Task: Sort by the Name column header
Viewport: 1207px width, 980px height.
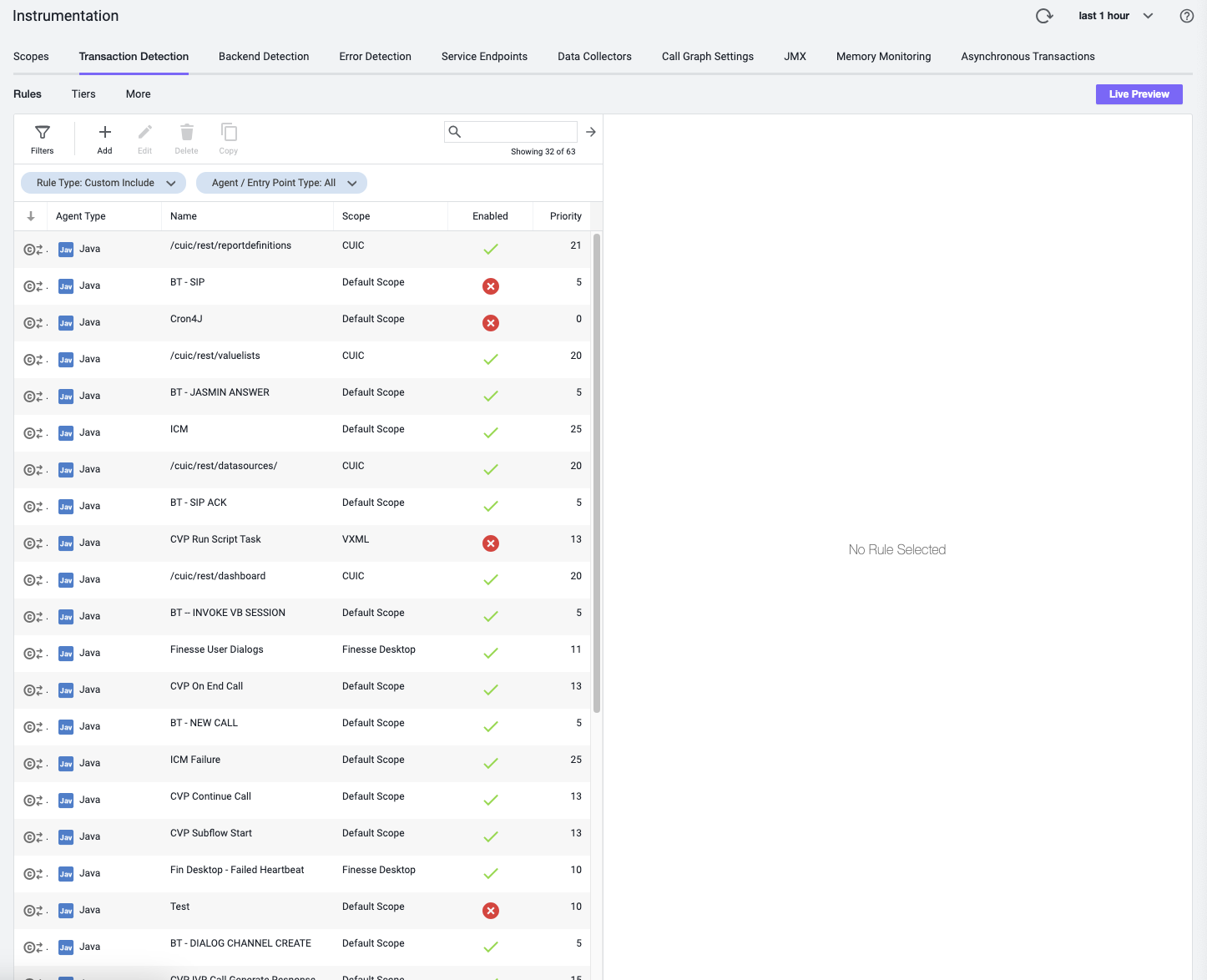Action: (x=184, y=216)
